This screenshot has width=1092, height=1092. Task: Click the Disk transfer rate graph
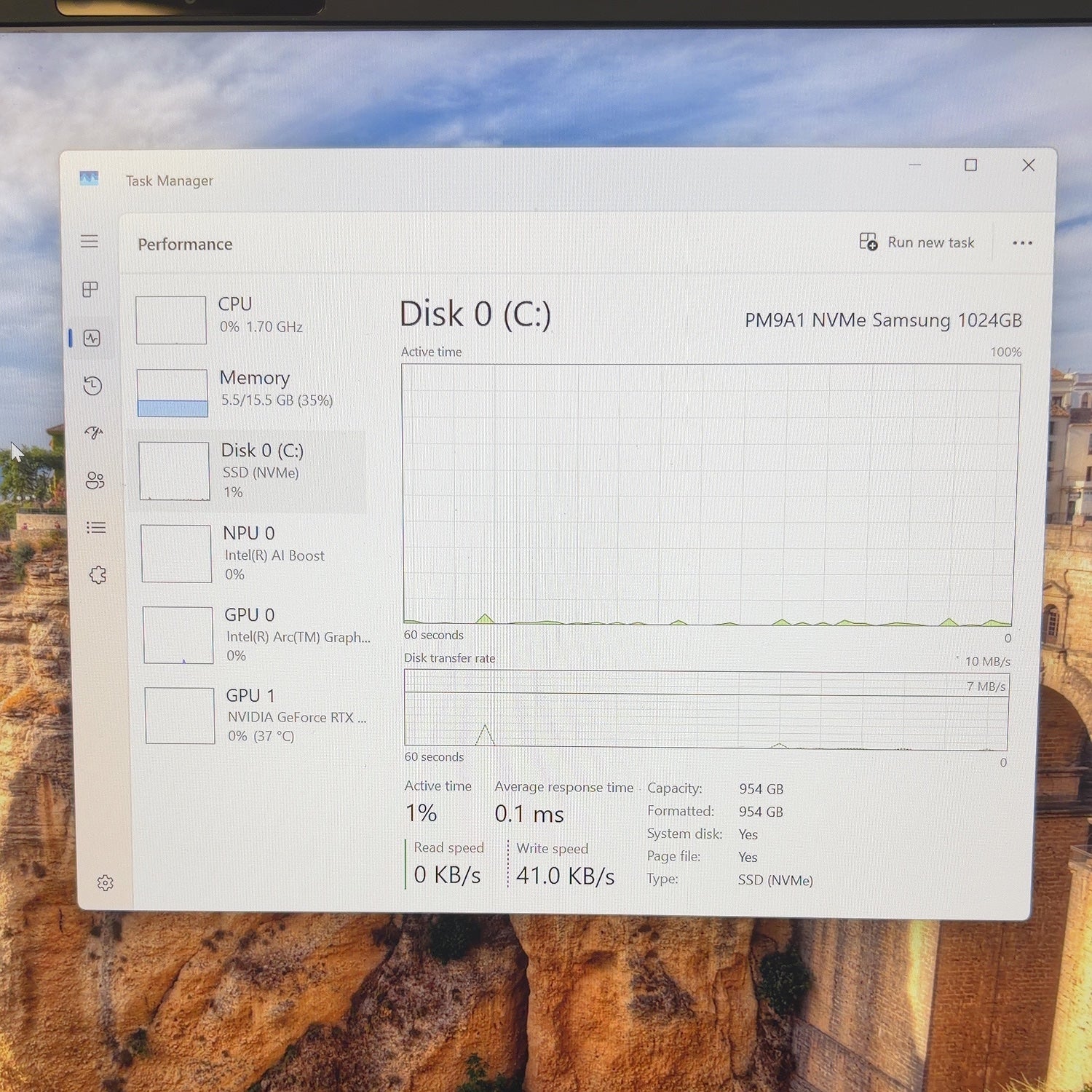[x=706, y=710]
